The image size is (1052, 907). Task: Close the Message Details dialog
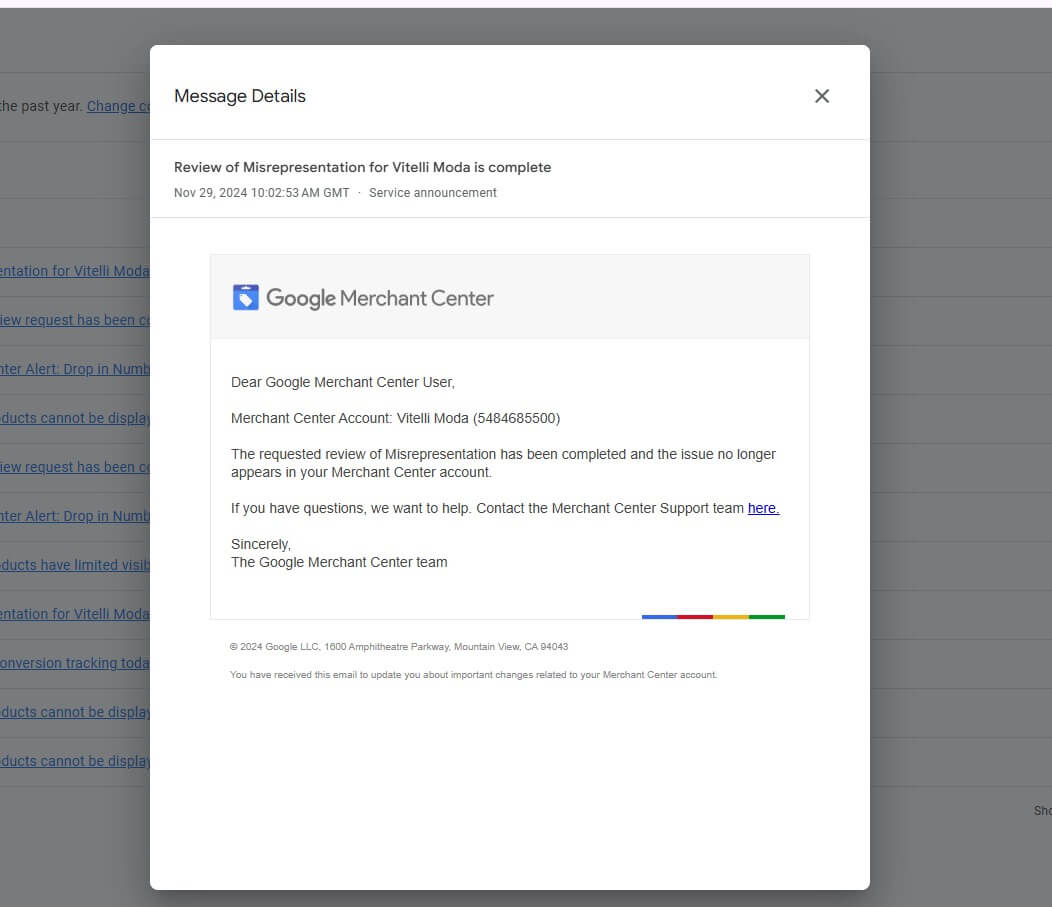822,96
